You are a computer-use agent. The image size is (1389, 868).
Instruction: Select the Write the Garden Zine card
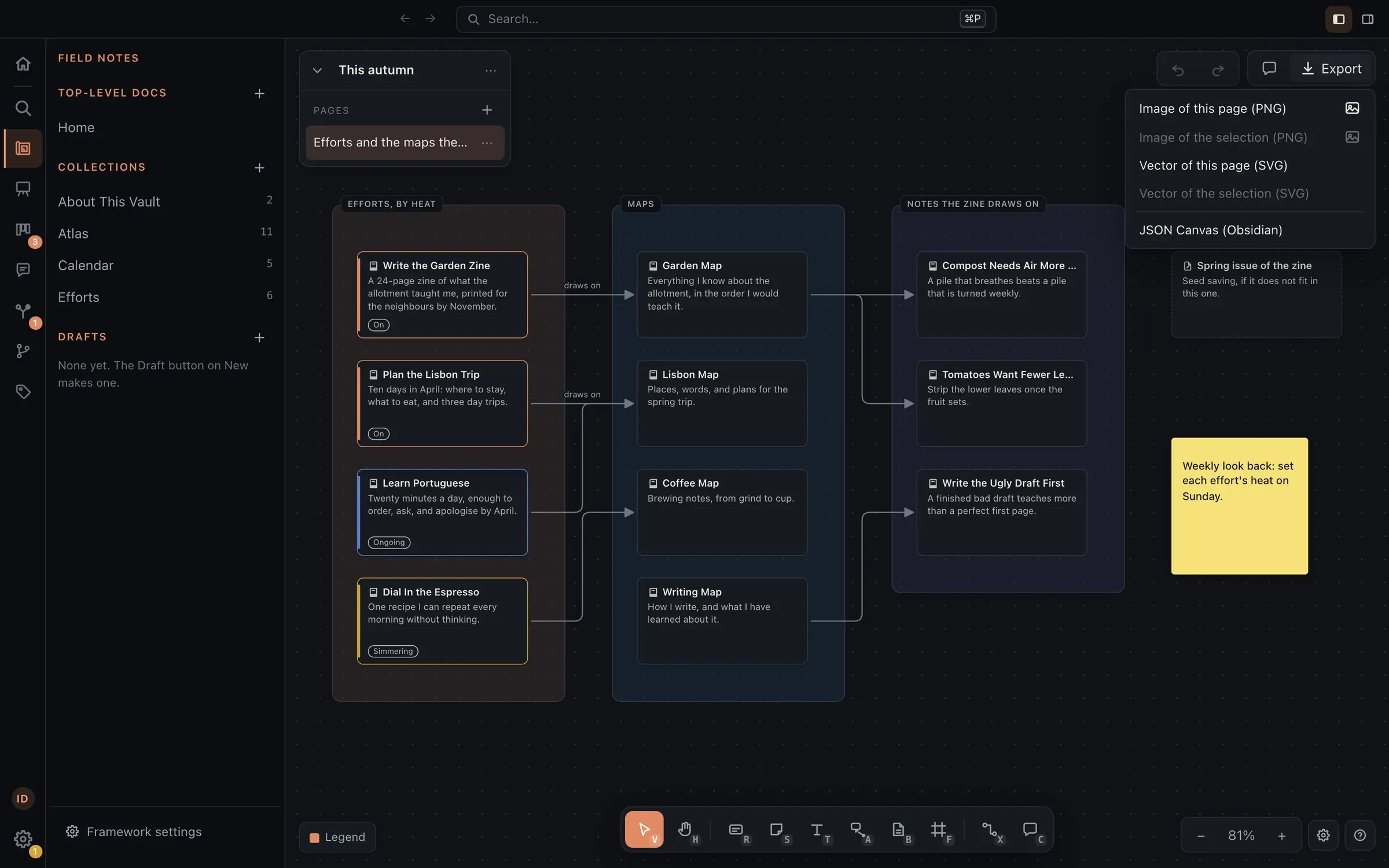pyautogui.click(x=442, y=295)
